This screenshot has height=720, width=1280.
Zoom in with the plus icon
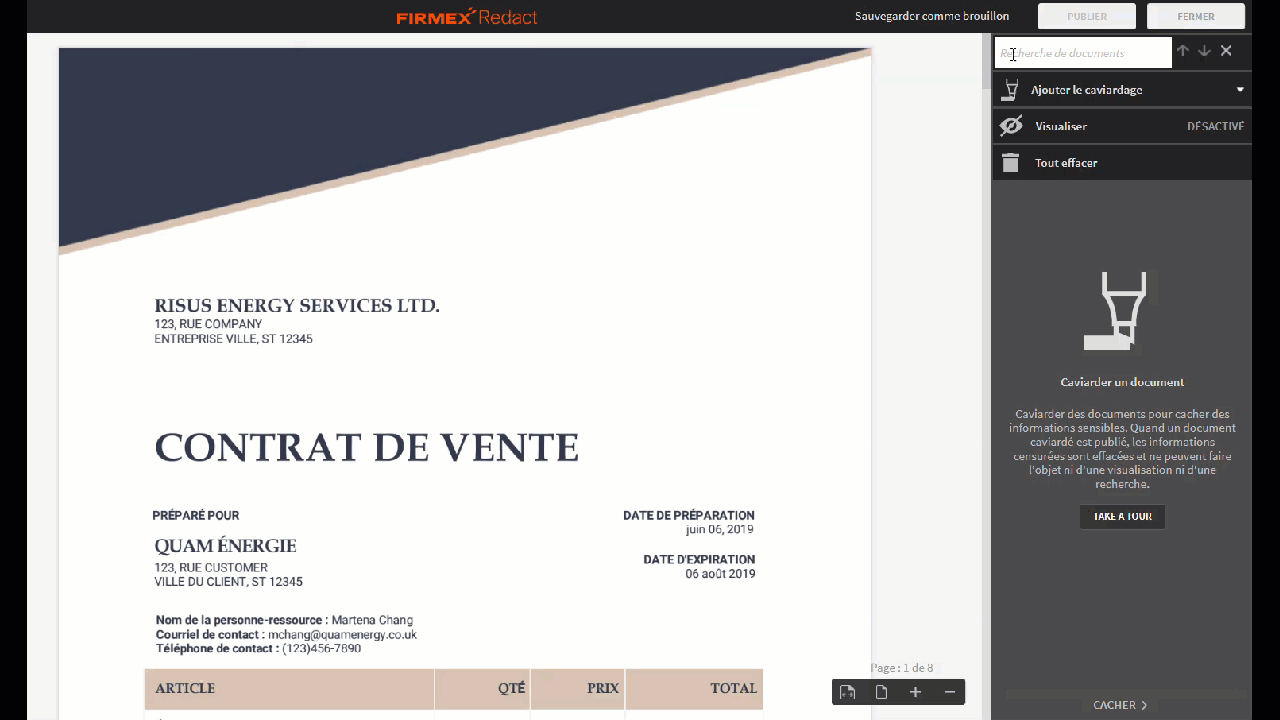(x=915, y=692)
